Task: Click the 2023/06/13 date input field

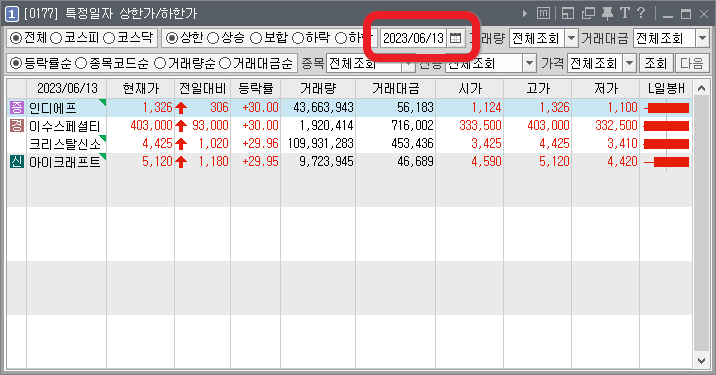Action: (413, 38)
